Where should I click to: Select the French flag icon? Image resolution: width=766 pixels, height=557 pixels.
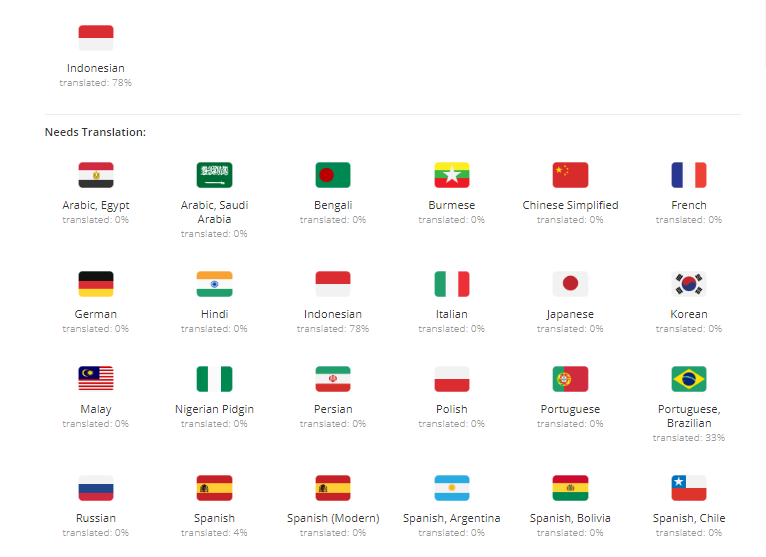click(689, 175)
